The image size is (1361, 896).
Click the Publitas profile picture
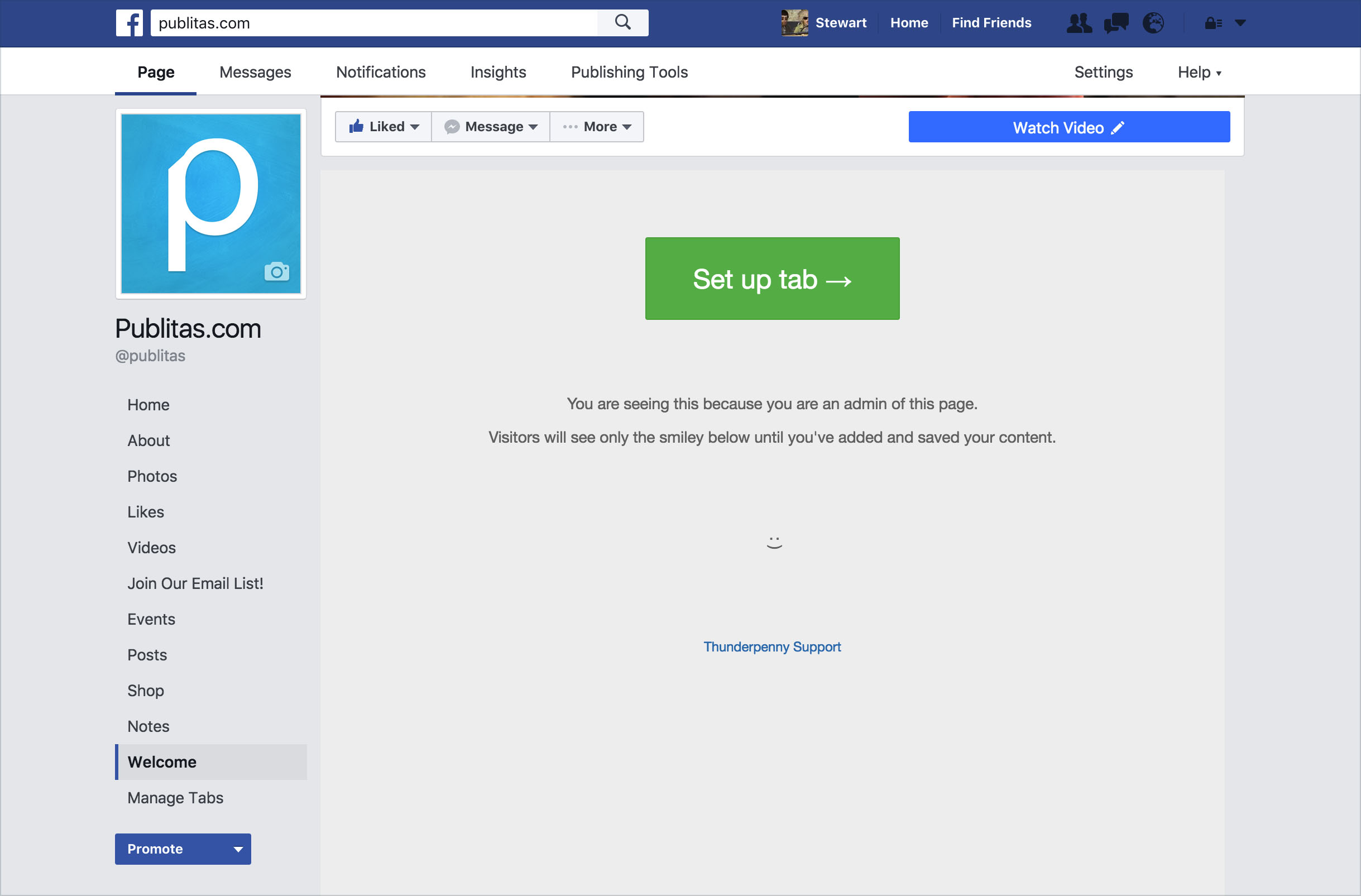(x=211, y=204)
